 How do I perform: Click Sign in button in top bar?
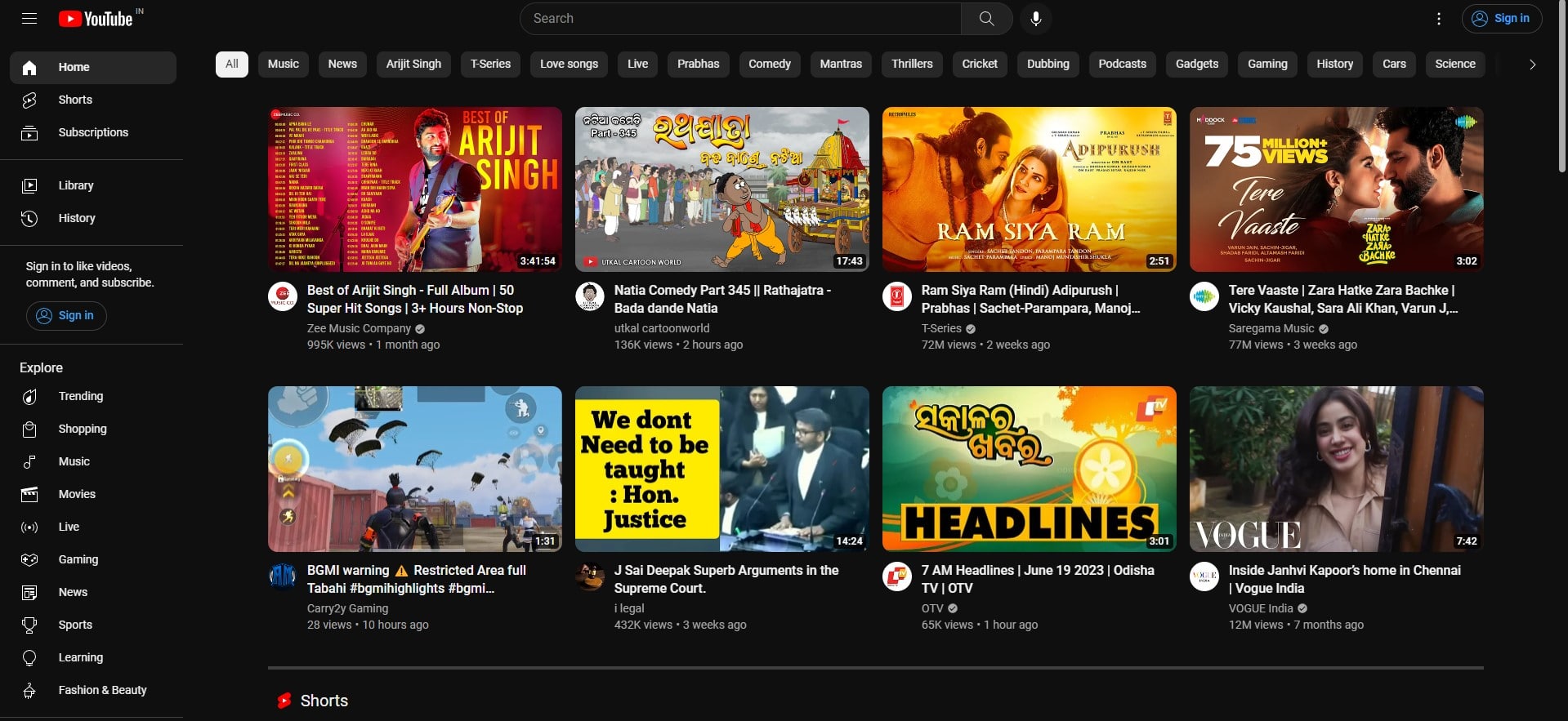tap(1503, 19)
